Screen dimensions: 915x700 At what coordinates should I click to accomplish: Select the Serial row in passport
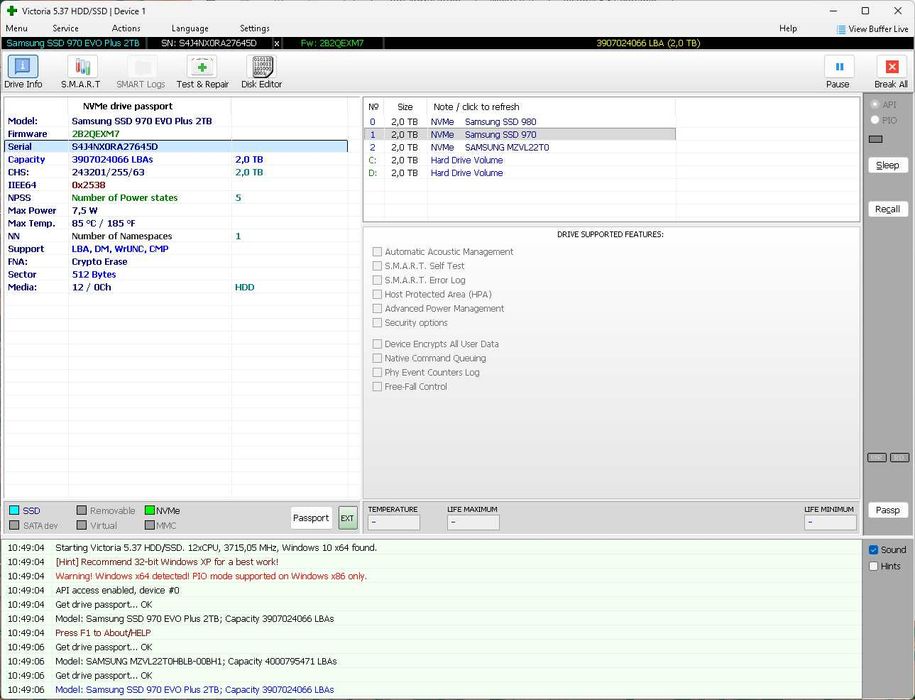tap(176, 146)
